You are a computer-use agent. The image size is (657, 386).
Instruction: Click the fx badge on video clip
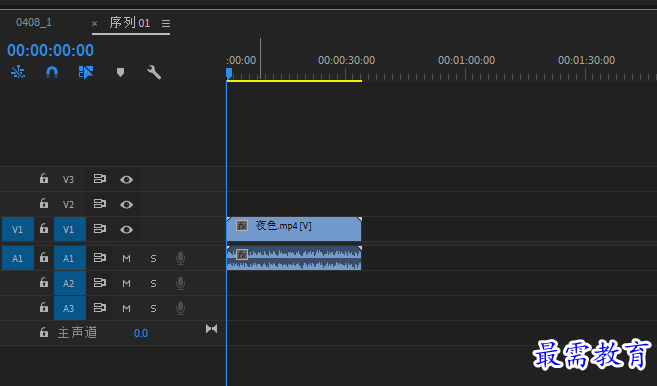(241, 225)
